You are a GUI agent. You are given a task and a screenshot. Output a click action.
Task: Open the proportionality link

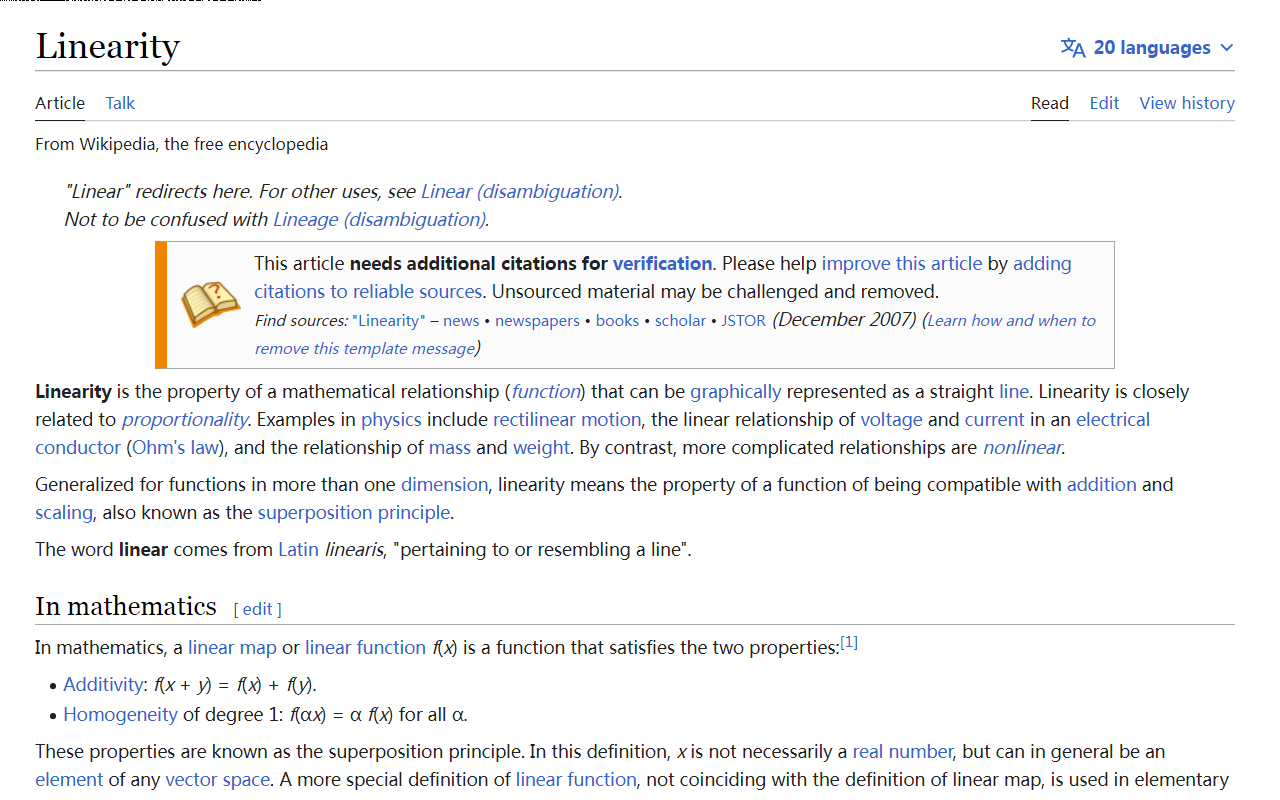point(185,419)
